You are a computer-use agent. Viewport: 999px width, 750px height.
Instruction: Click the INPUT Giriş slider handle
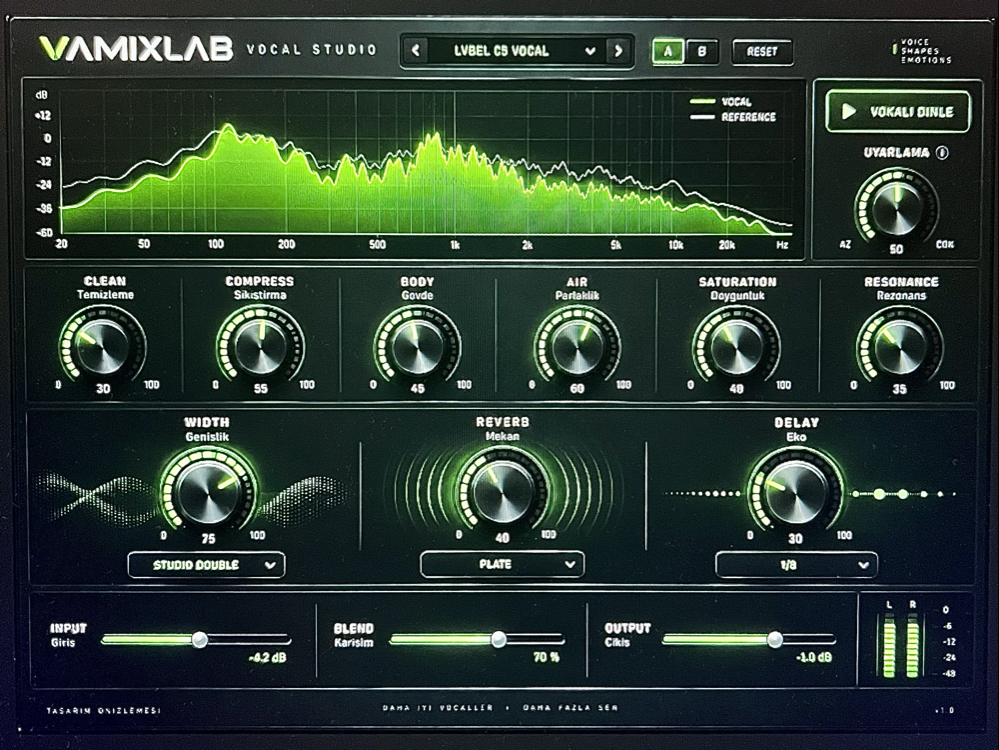coord(199,639)
